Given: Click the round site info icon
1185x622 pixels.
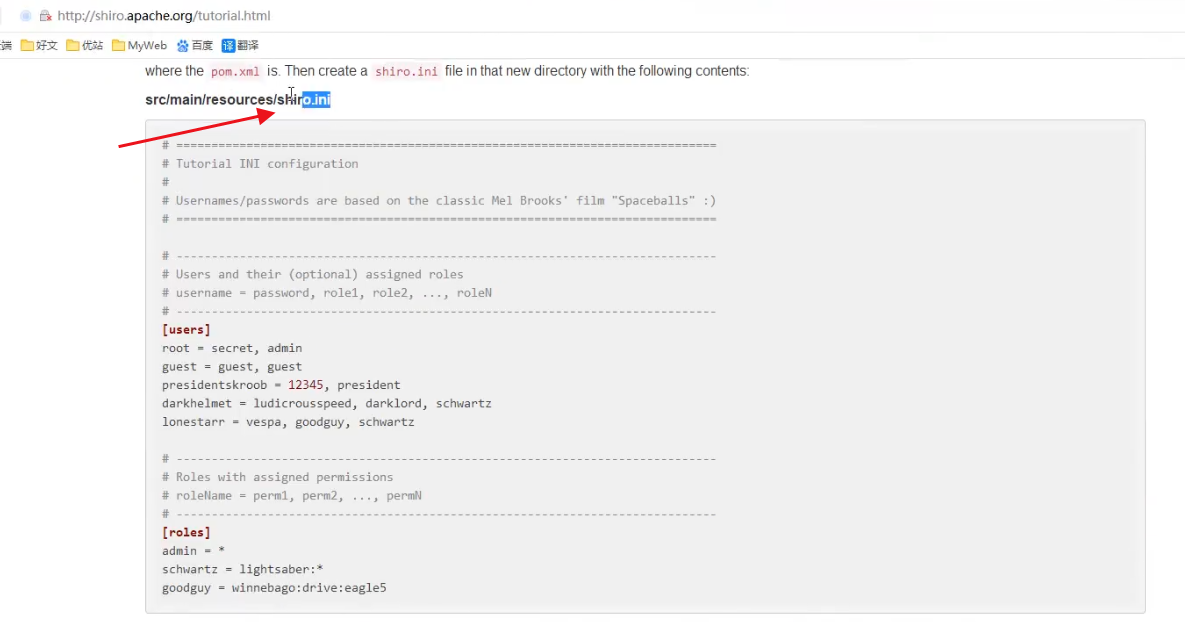Looking at the screenshot, I should (26, 16).
